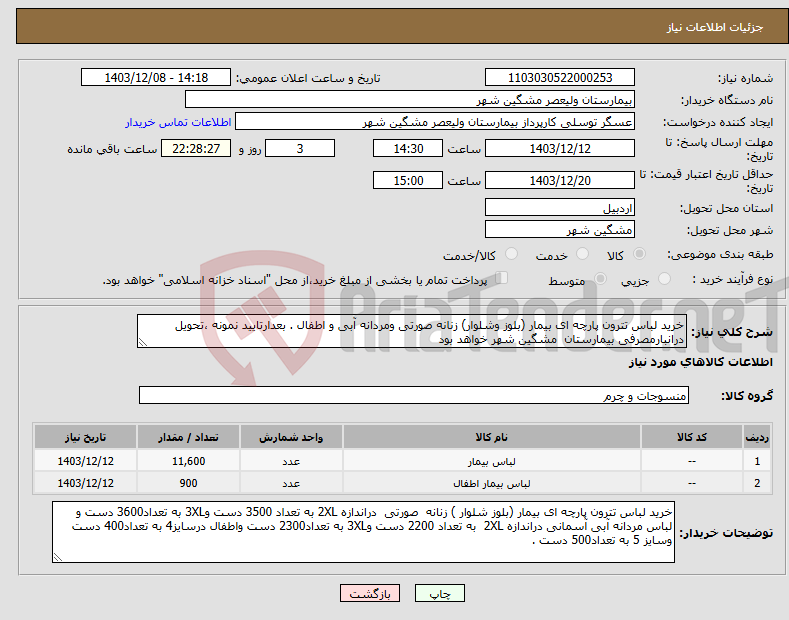This screenshot has height=620, width=789.
Task: Open the اطلاعات تماس خریدار link
Action: coord(178,122)
